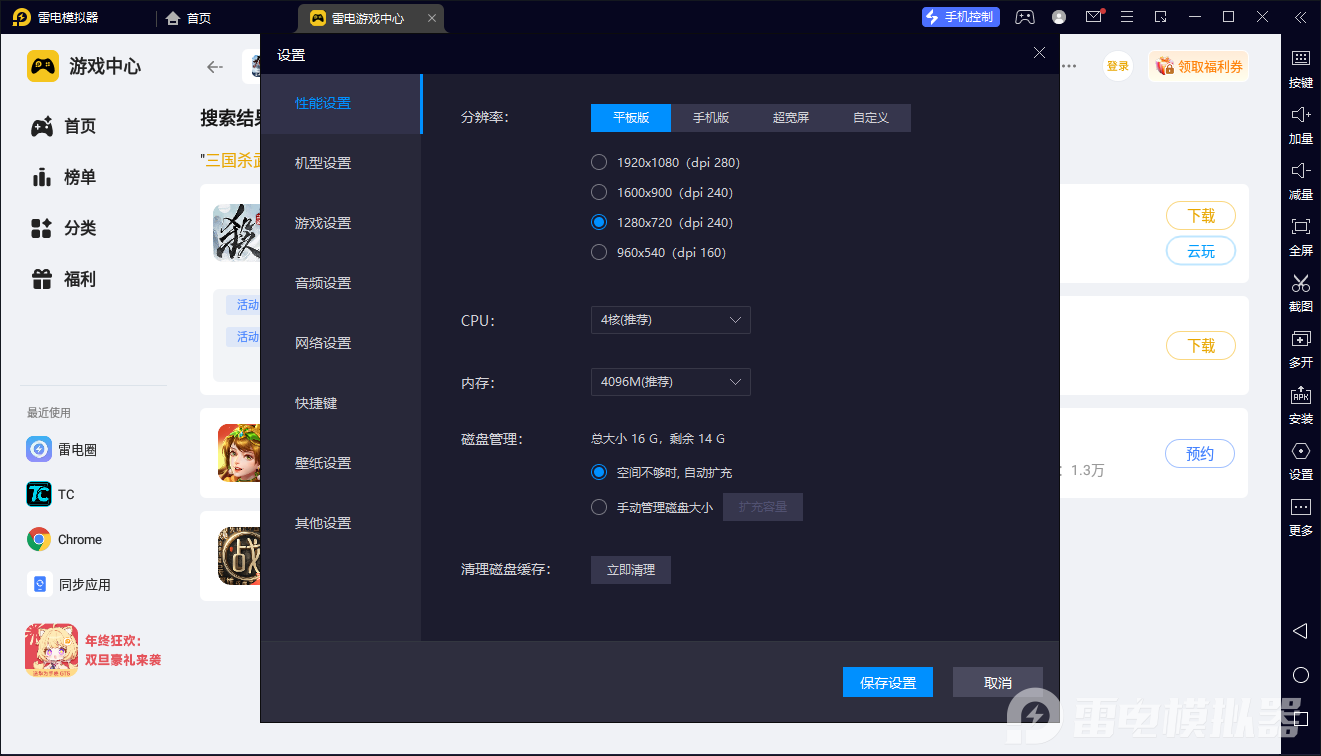
Task: Select the 960x540 (dpi 160) resolution
Action: (x=599, y=252)
